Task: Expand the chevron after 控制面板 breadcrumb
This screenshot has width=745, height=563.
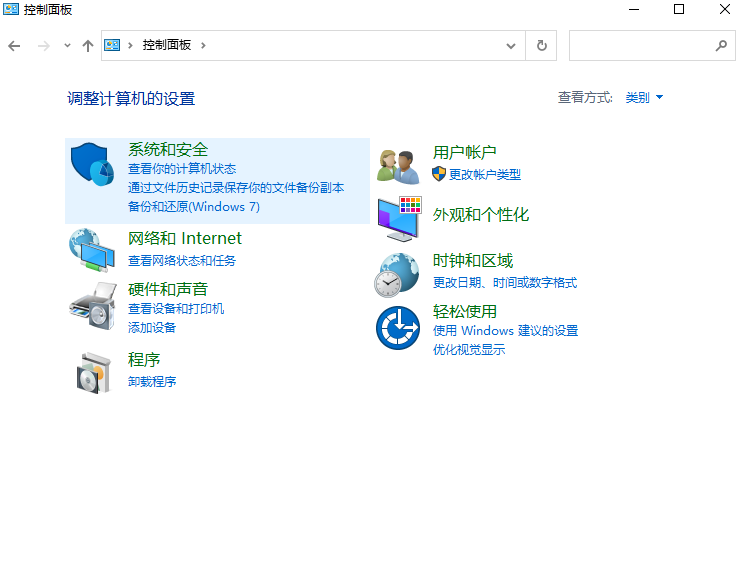Action: click(203, 45)
